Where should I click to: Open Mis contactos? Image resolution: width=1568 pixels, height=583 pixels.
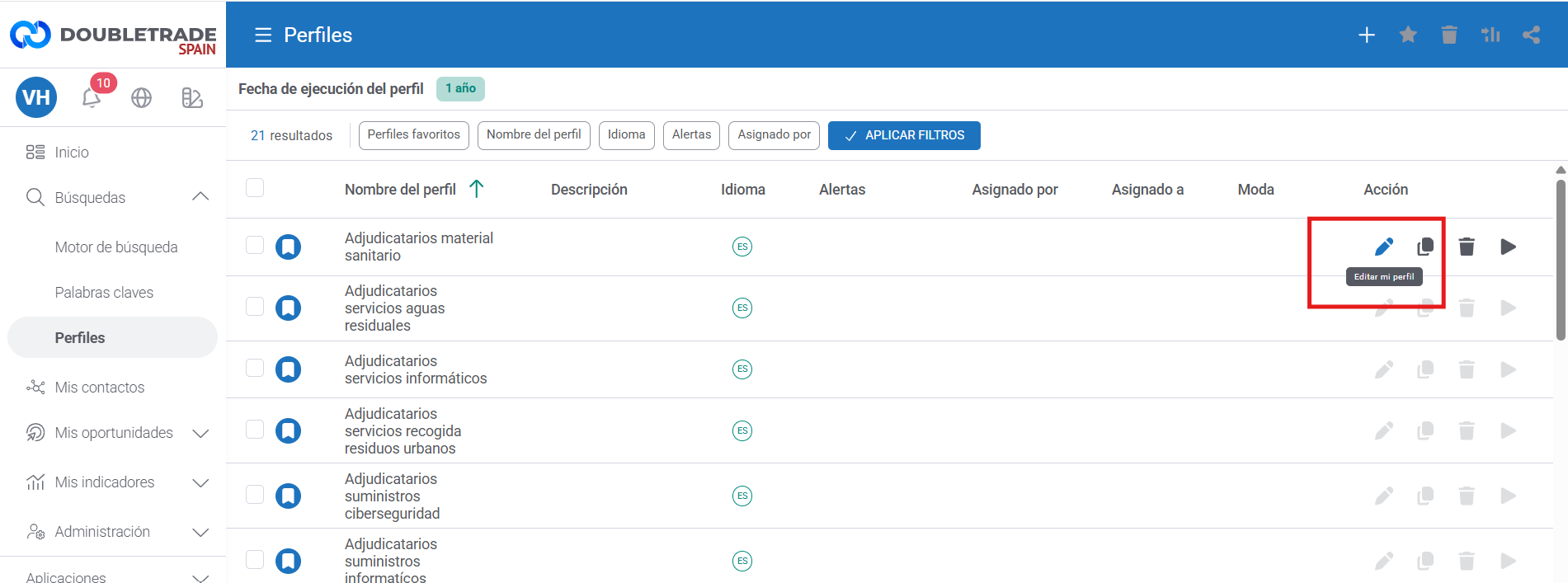click(x=100, y=388)
